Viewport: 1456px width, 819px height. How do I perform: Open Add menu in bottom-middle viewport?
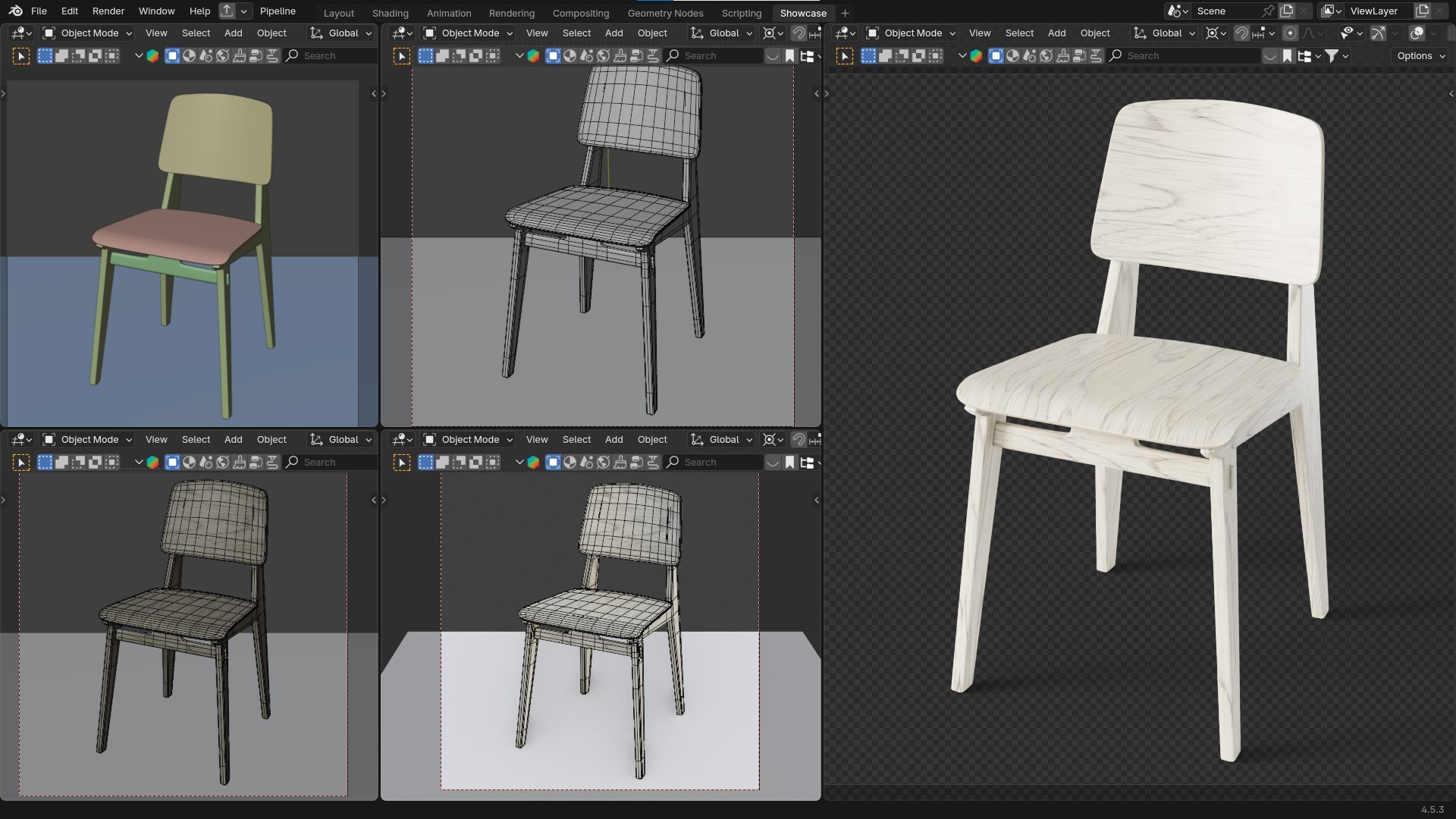click(x=613, y=440)
